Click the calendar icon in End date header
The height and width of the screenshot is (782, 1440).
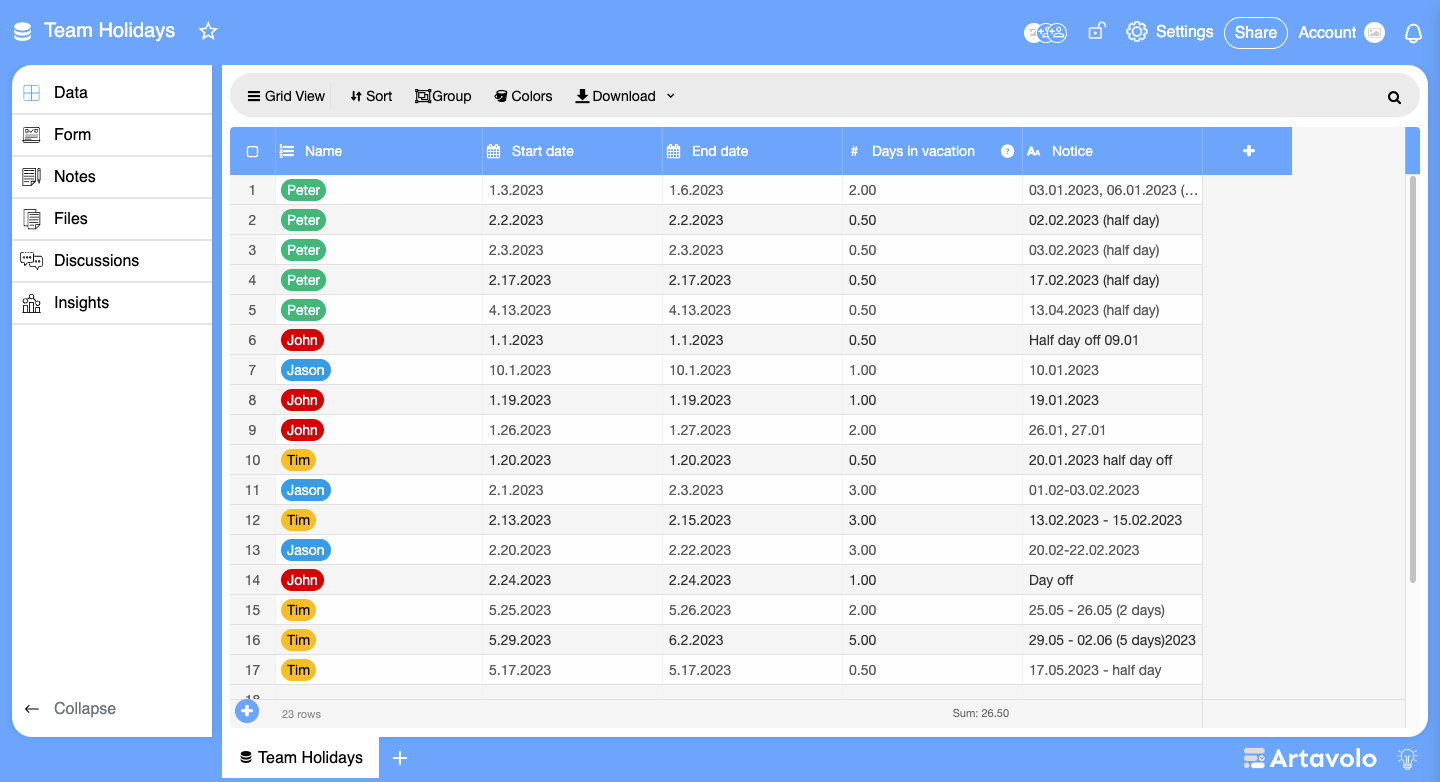674,151
